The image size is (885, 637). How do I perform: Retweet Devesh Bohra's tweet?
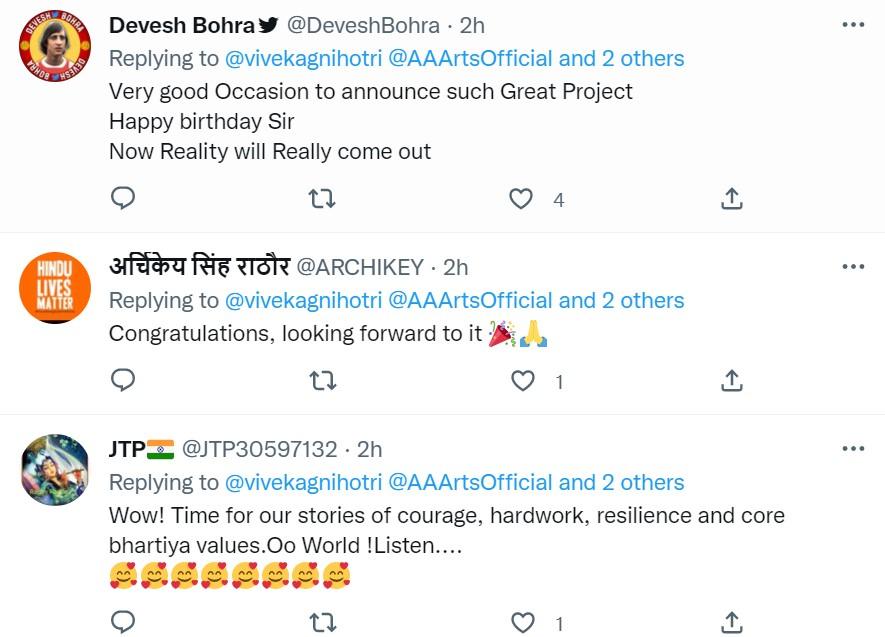click(322, 198)
